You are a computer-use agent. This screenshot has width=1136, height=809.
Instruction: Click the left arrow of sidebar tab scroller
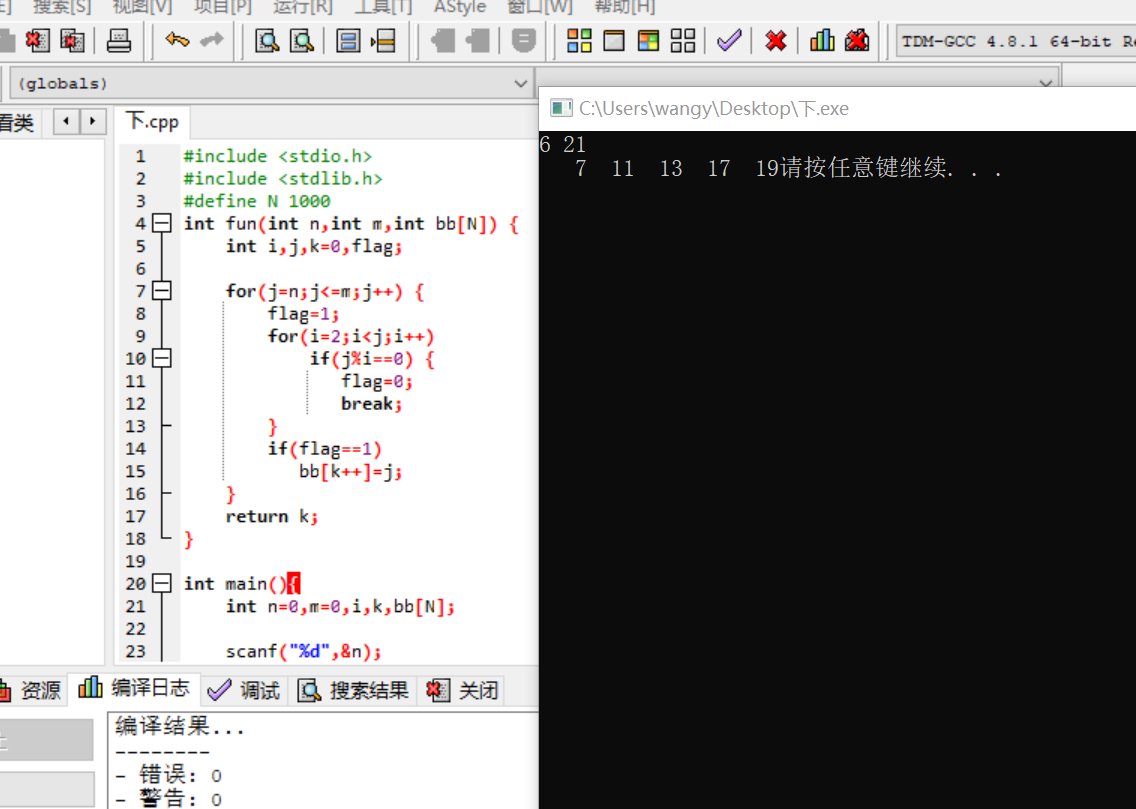pos(67,121)
